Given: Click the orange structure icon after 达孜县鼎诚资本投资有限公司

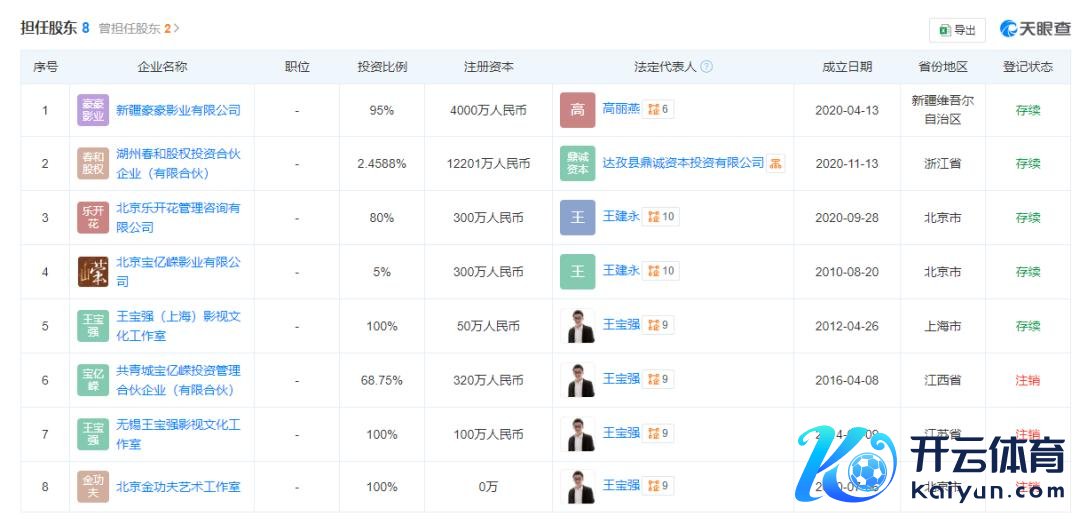Looking at the screenshot, I should click(x=776, y=163).
